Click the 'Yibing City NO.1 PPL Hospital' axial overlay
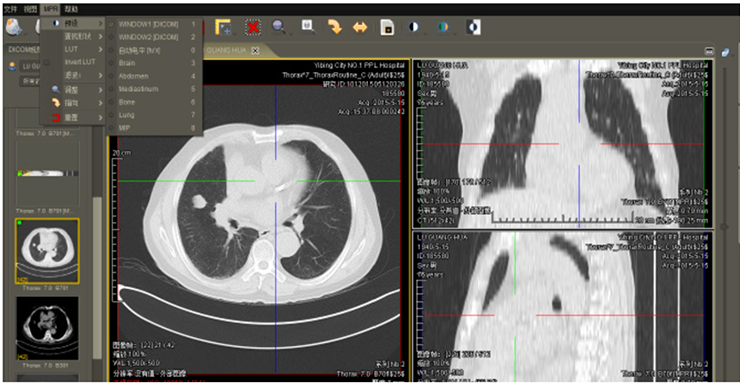This screenshot has width=740, height=385. tap(359, 65)
